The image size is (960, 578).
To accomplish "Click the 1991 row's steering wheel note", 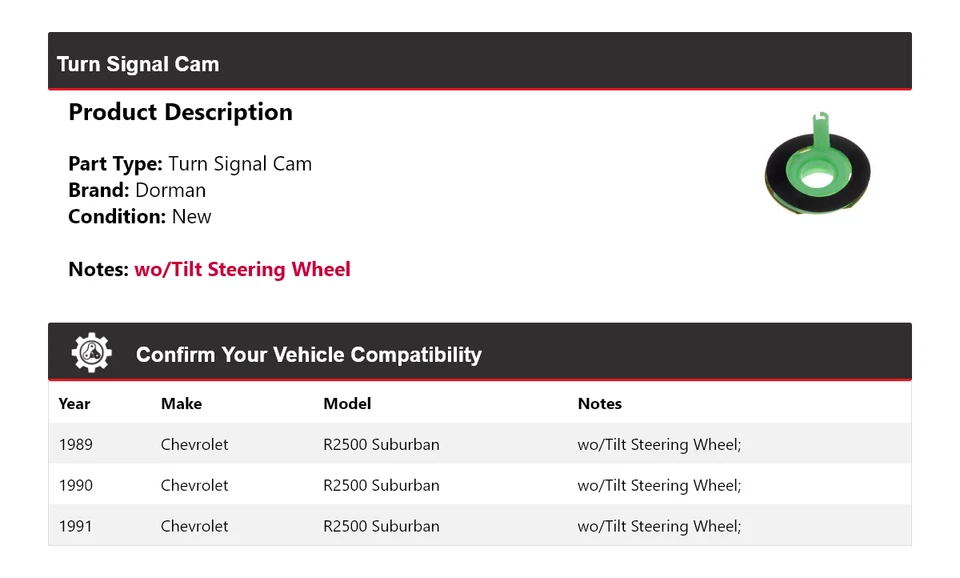I will 659,526.
